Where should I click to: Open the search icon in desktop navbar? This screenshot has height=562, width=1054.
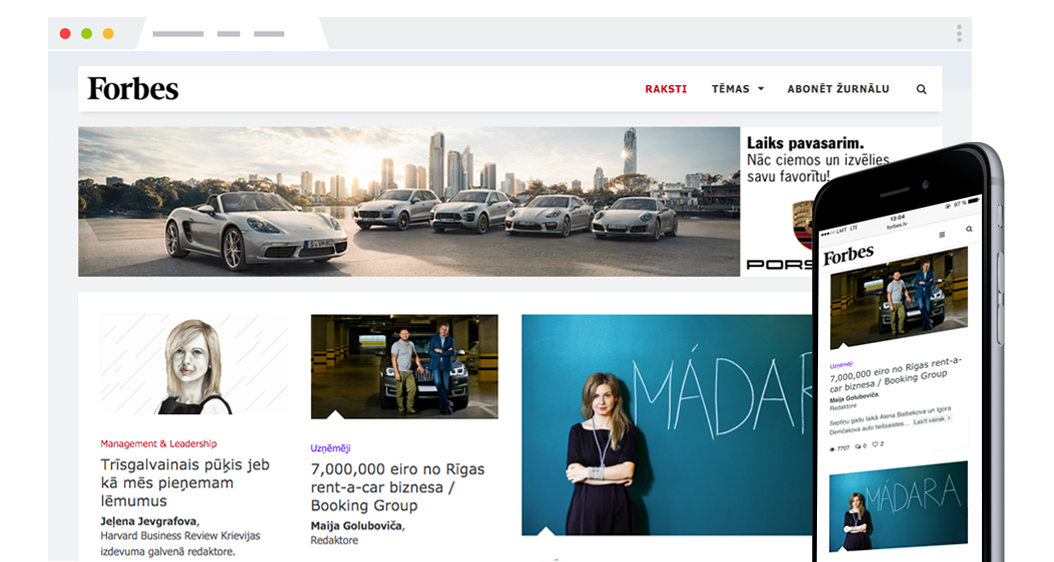click(922, 89)
